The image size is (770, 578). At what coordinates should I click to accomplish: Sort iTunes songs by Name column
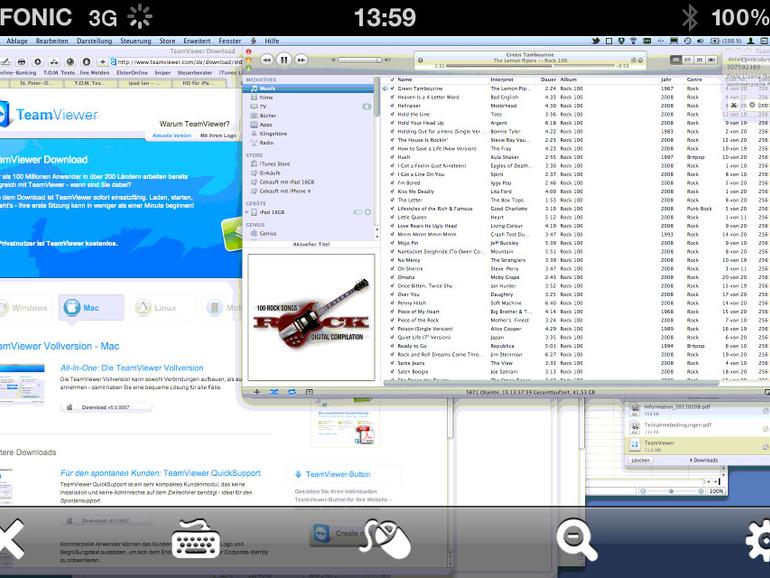(405, 79)
